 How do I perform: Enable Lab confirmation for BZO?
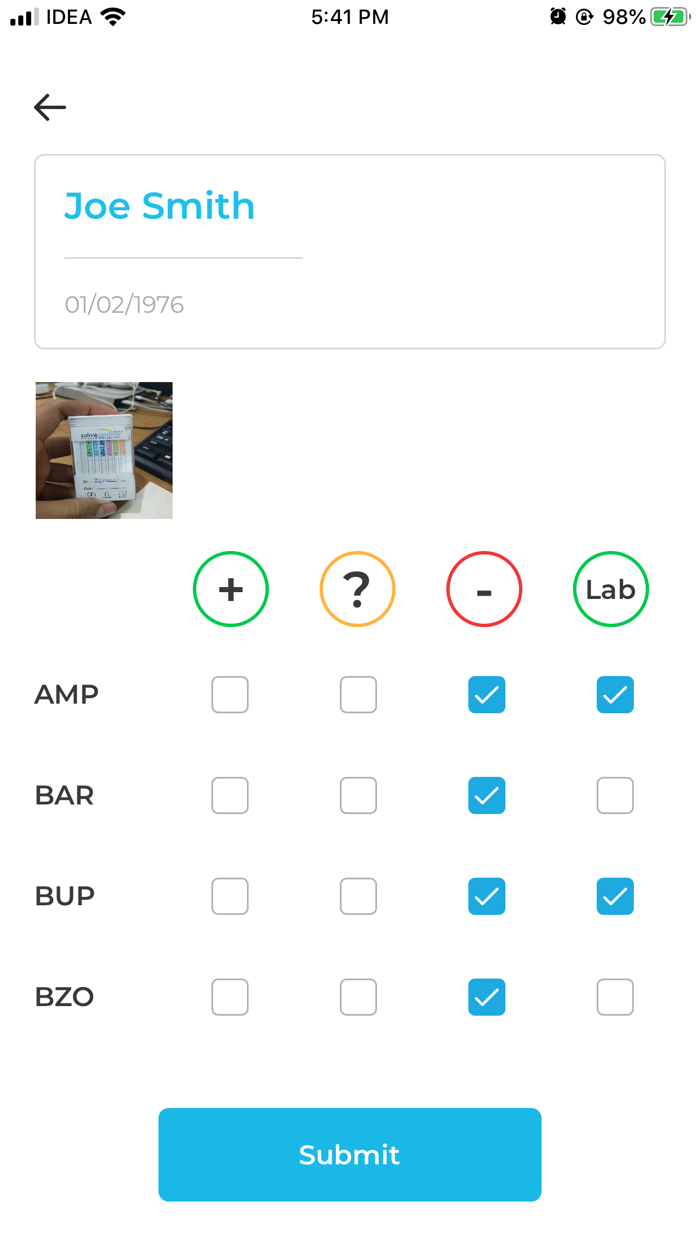click(615, 996)
